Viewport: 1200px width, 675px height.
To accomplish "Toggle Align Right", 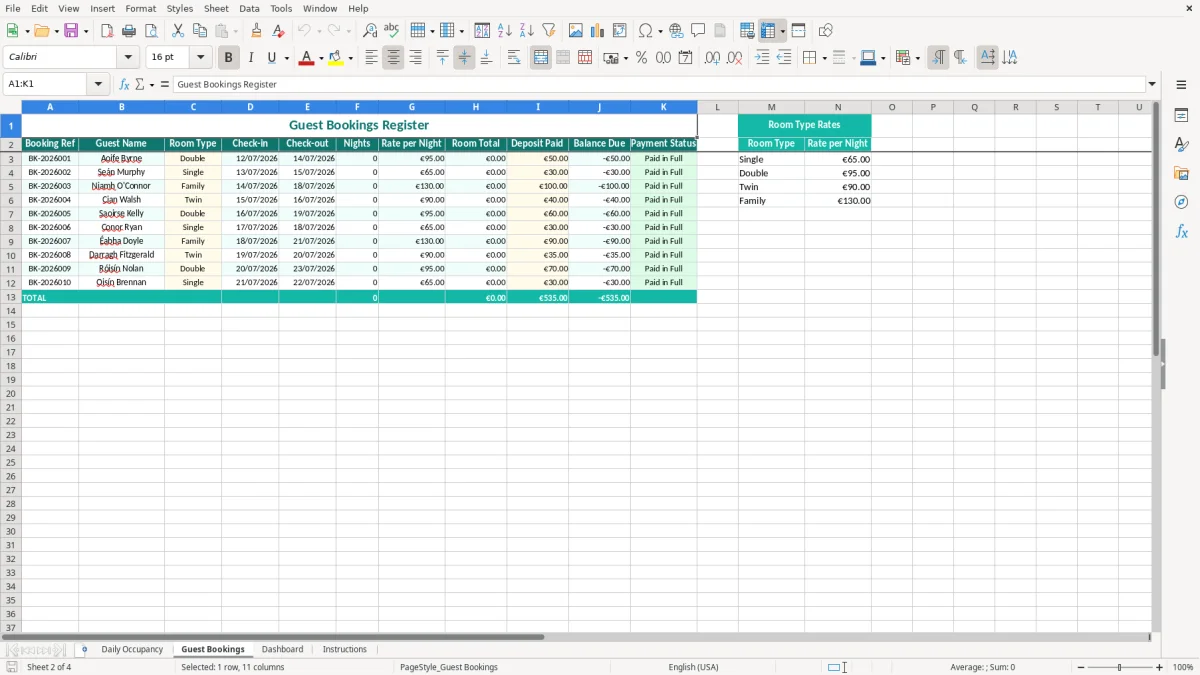I will 415,58.
